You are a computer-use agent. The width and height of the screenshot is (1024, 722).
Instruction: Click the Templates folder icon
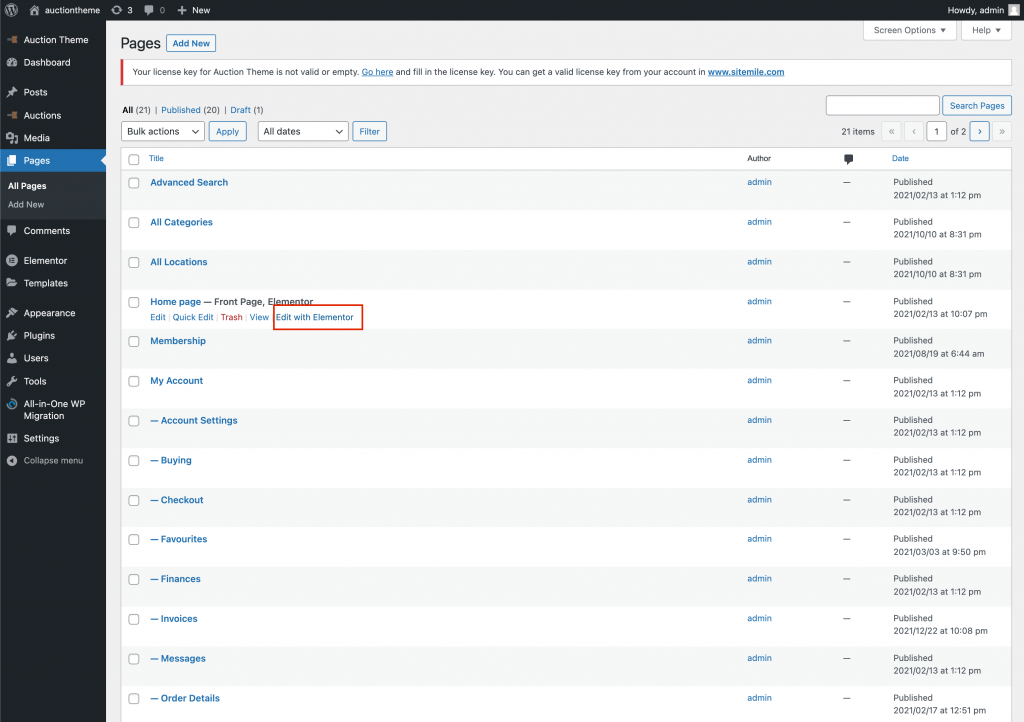tap(12, 283)
